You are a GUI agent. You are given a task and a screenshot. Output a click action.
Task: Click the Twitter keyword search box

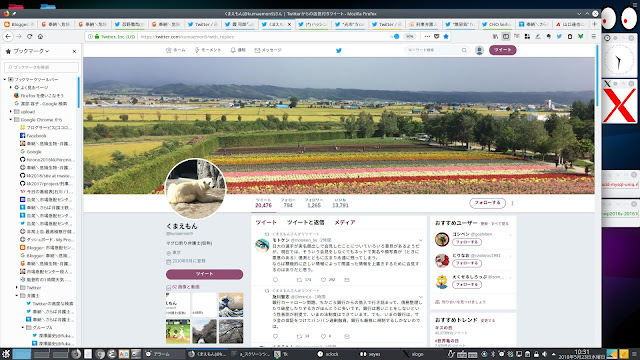click(x=436, y=50)
